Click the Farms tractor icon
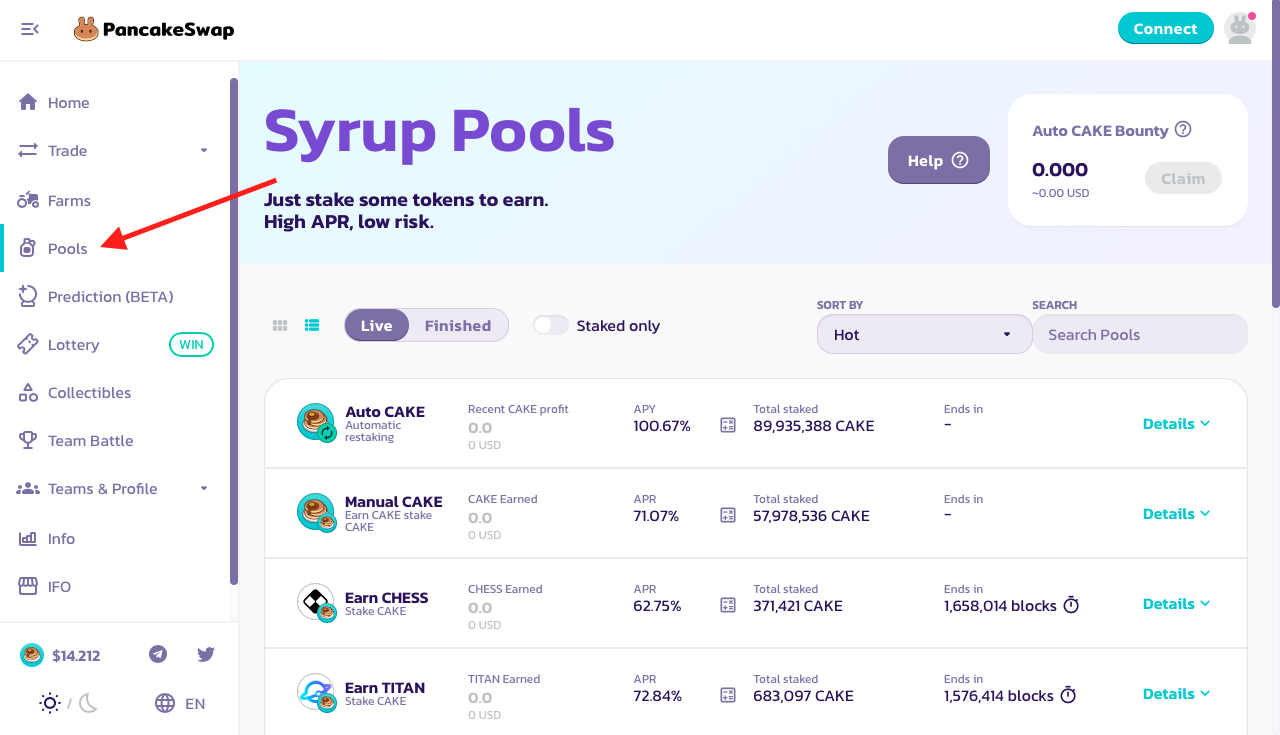Screen dimensions: 1280x735 click(28, 200)
